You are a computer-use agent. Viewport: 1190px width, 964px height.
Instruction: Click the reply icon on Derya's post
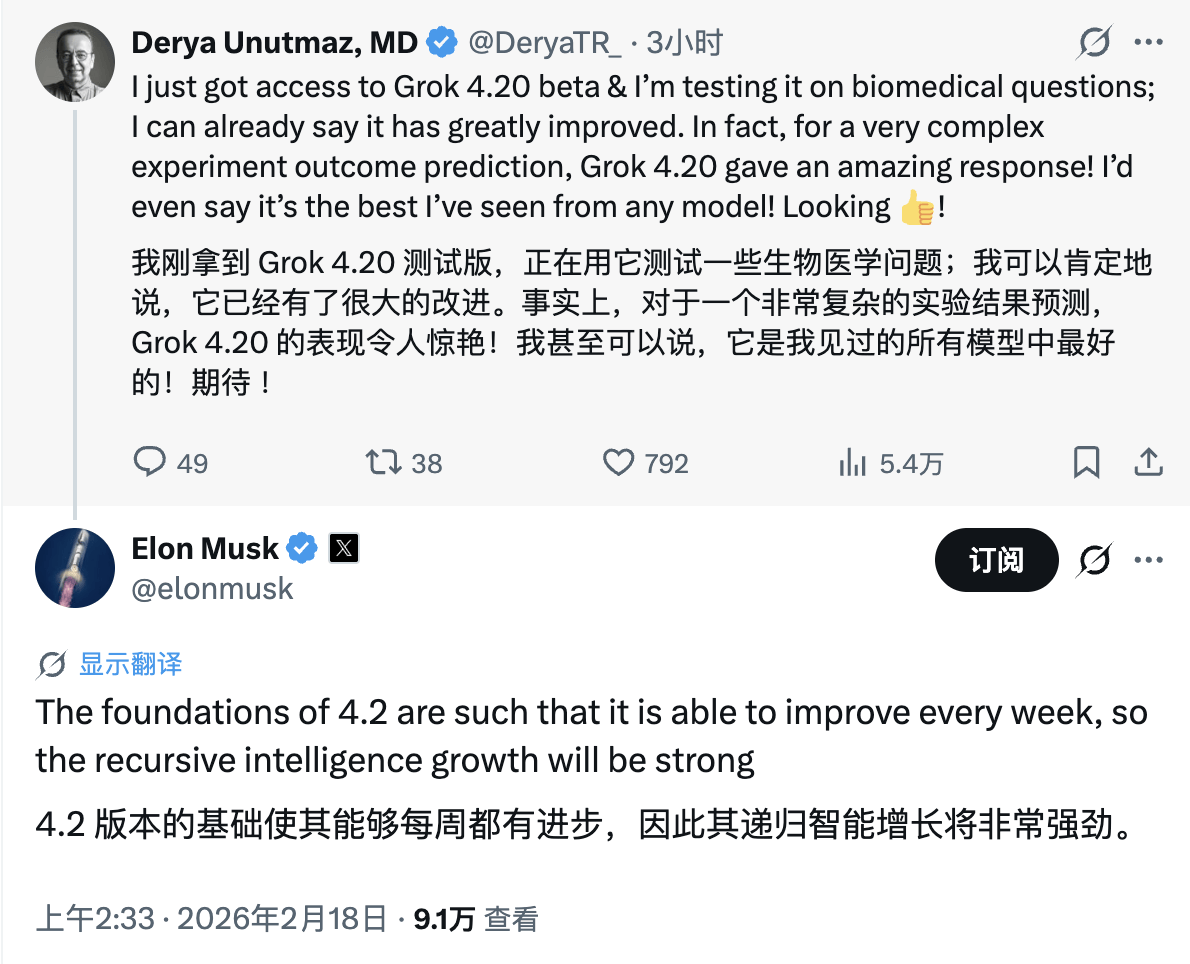[x=150, y=462]
